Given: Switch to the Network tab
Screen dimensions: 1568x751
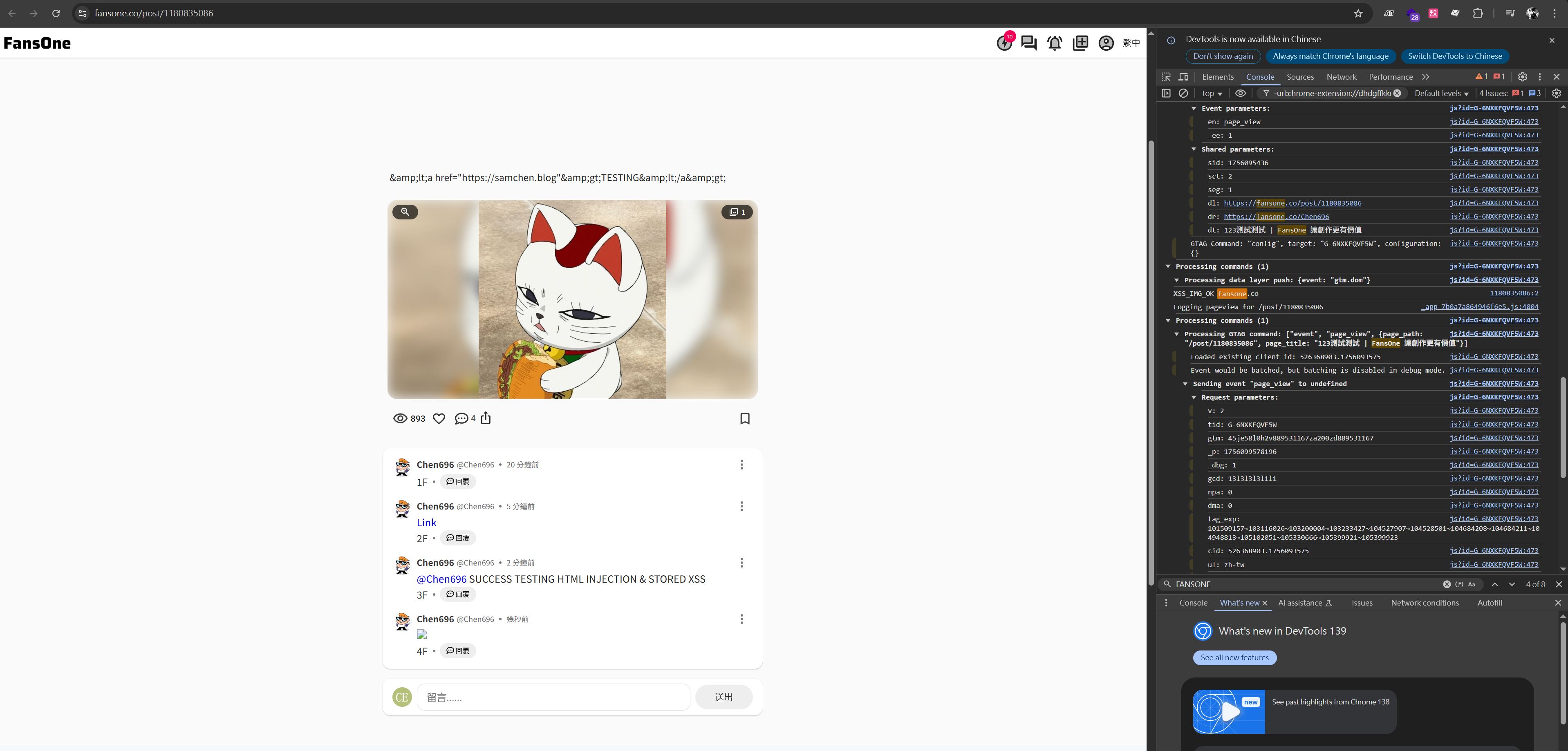Looking at the screenshot, I should tap(1342, 77).
